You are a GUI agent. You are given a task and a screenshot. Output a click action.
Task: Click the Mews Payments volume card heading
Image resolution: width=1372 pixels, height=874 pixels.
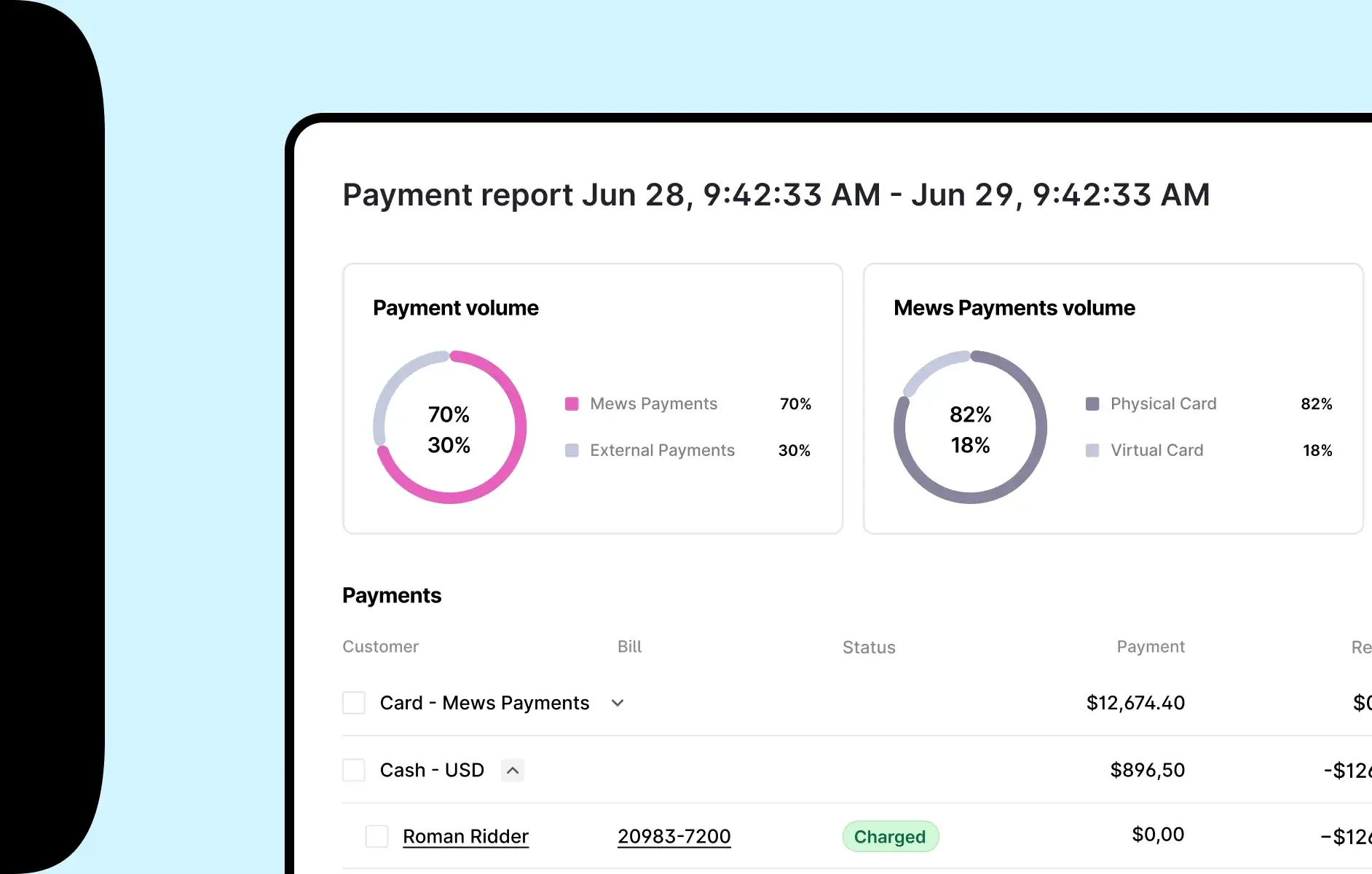click(x=1014, y=308)
